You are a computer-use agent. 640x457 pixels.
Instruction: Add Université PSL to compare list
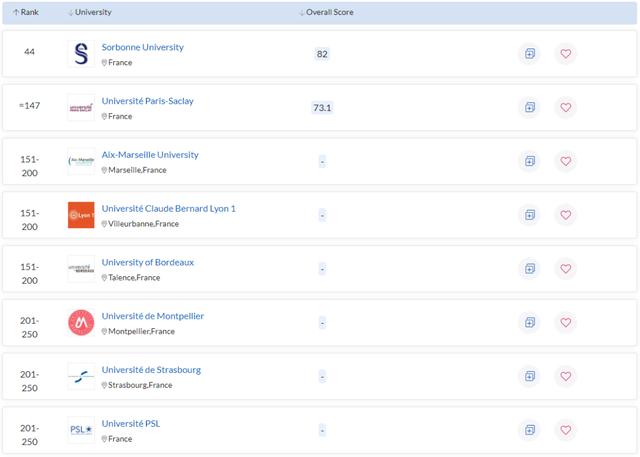529,430
